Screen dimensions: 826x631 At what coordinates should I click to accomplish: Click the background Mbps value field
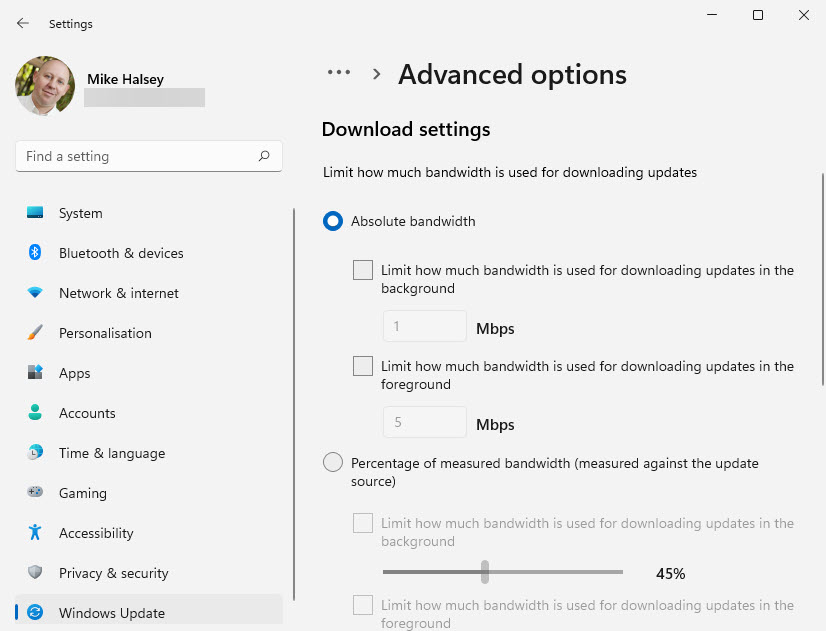click(424, 327)
